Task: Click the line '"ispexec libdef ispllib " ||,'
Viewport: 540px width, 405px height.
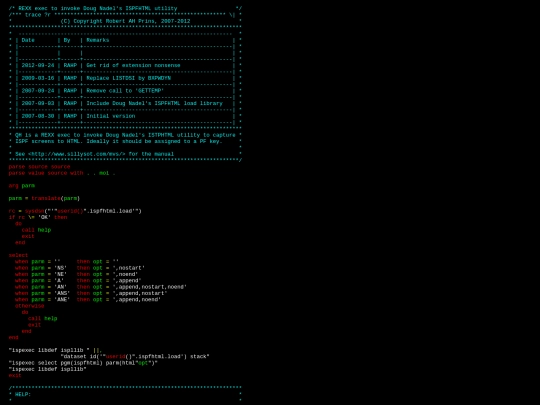Action: (x=55, y=350)
